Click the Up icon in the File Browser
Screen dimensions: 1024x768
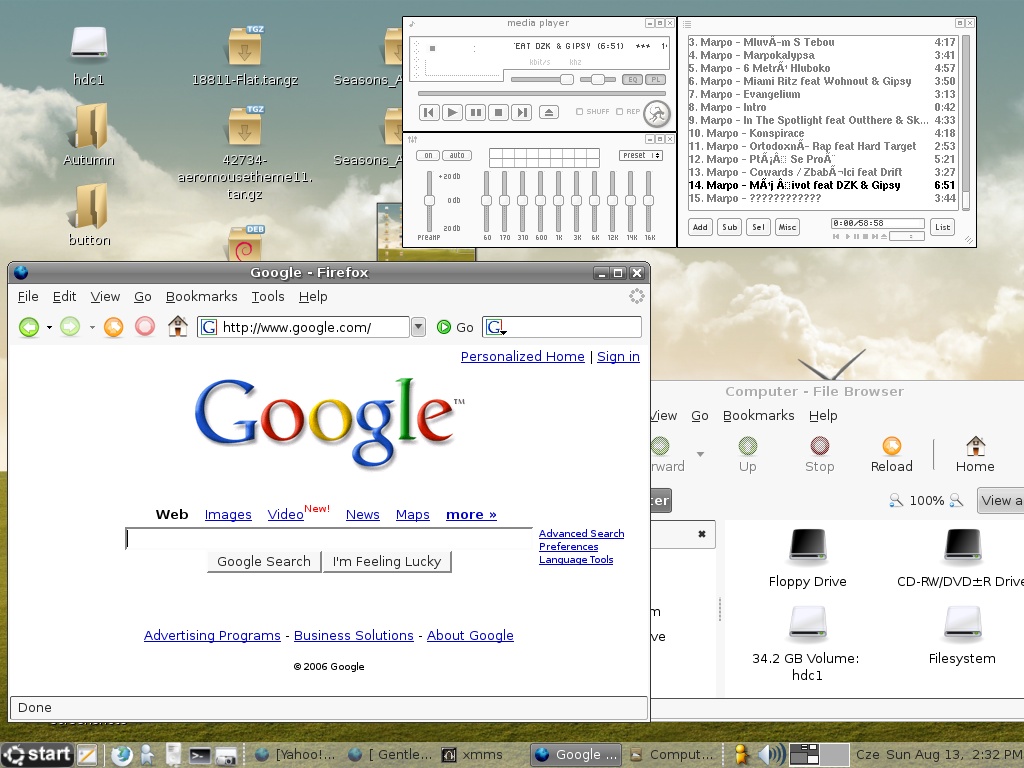click(x=748, y=446)
